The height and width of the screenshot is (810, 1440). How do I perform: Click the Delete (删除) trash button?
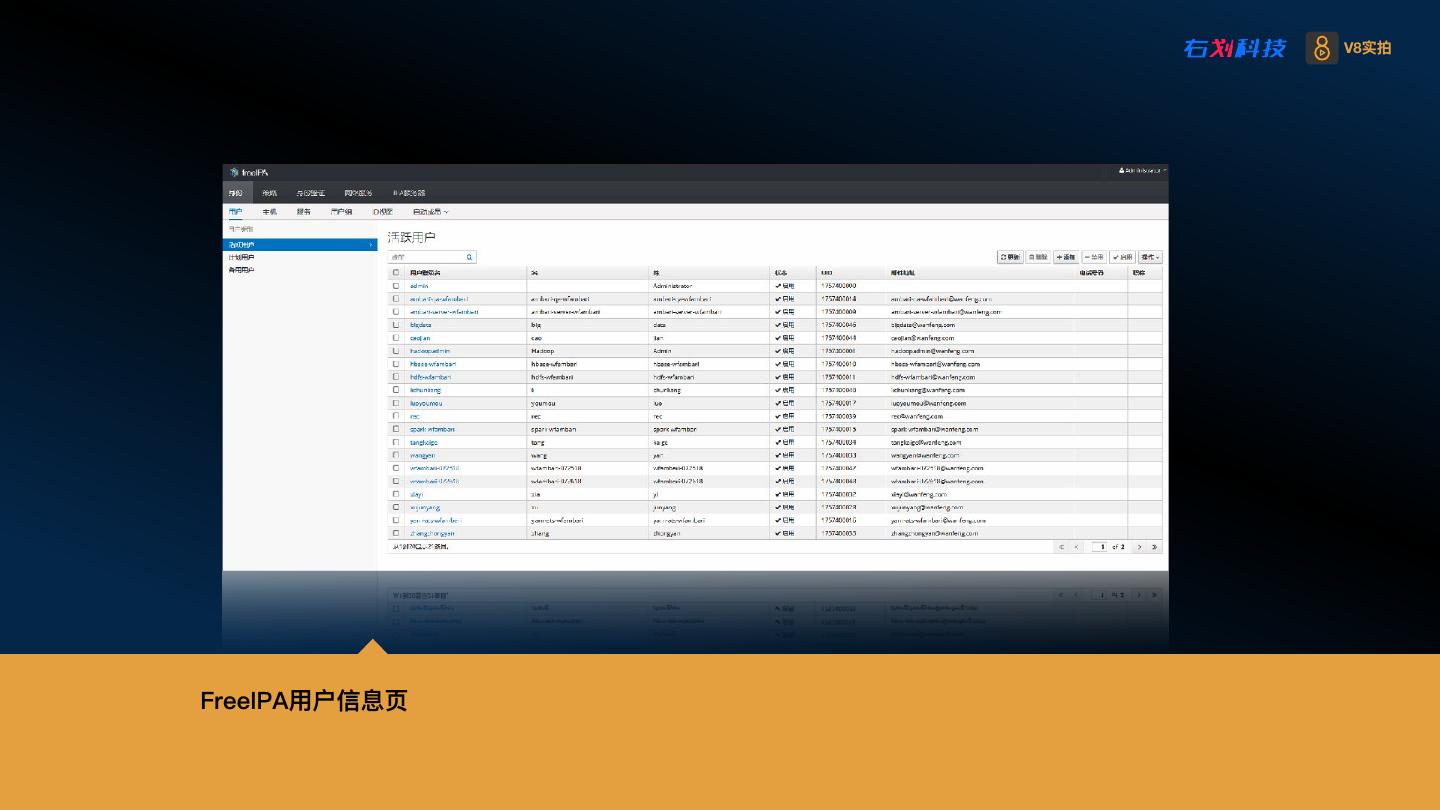pyautogui.click(x=1038, y=257)
